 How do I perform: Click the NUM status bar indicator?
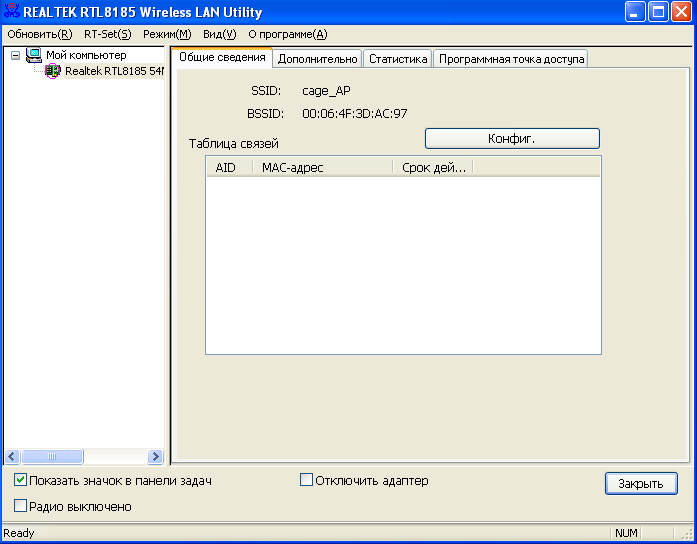pos(626,533)
